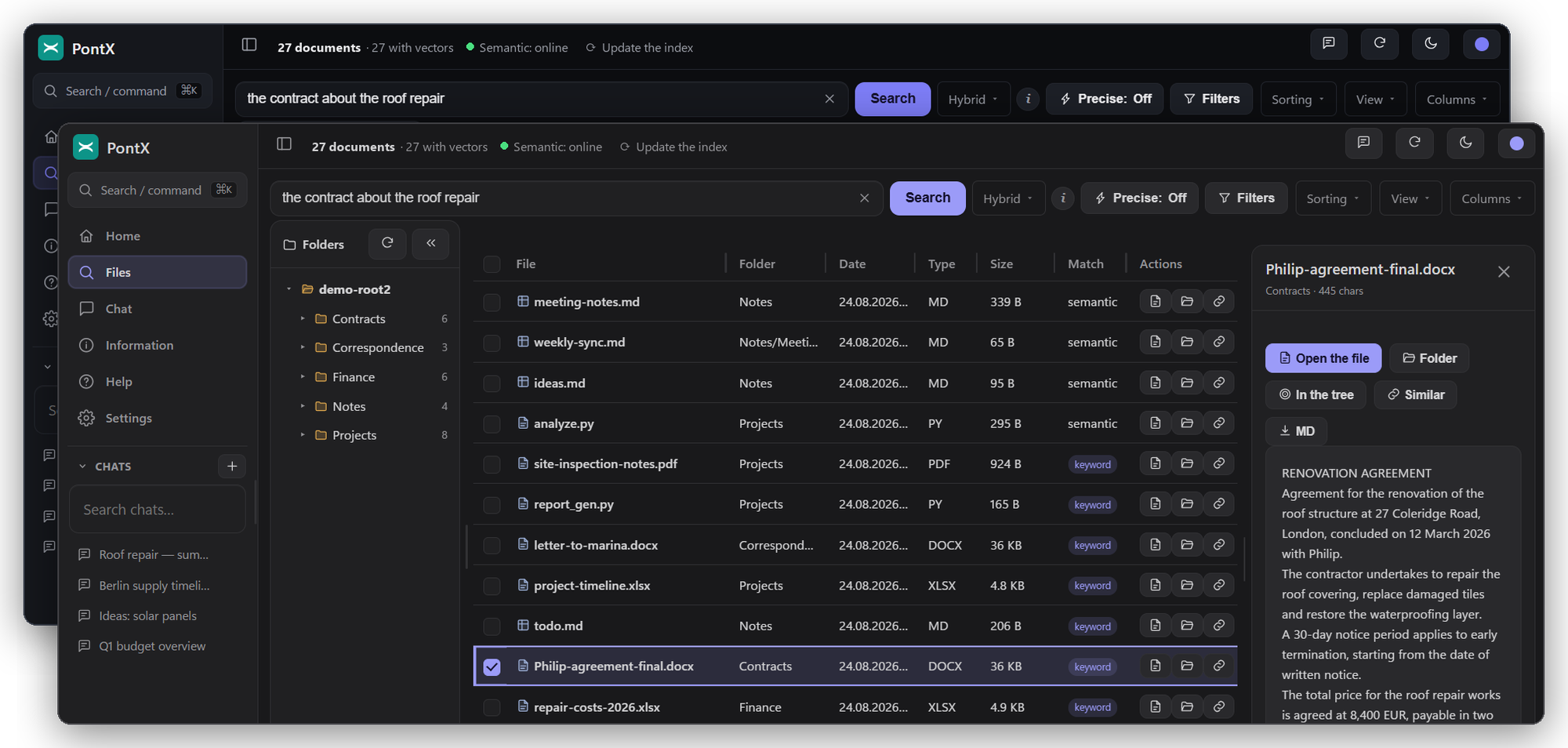Collapse the demo-root2 folder
This screenshot has width=1568, height=748.
tap(289, 289)
